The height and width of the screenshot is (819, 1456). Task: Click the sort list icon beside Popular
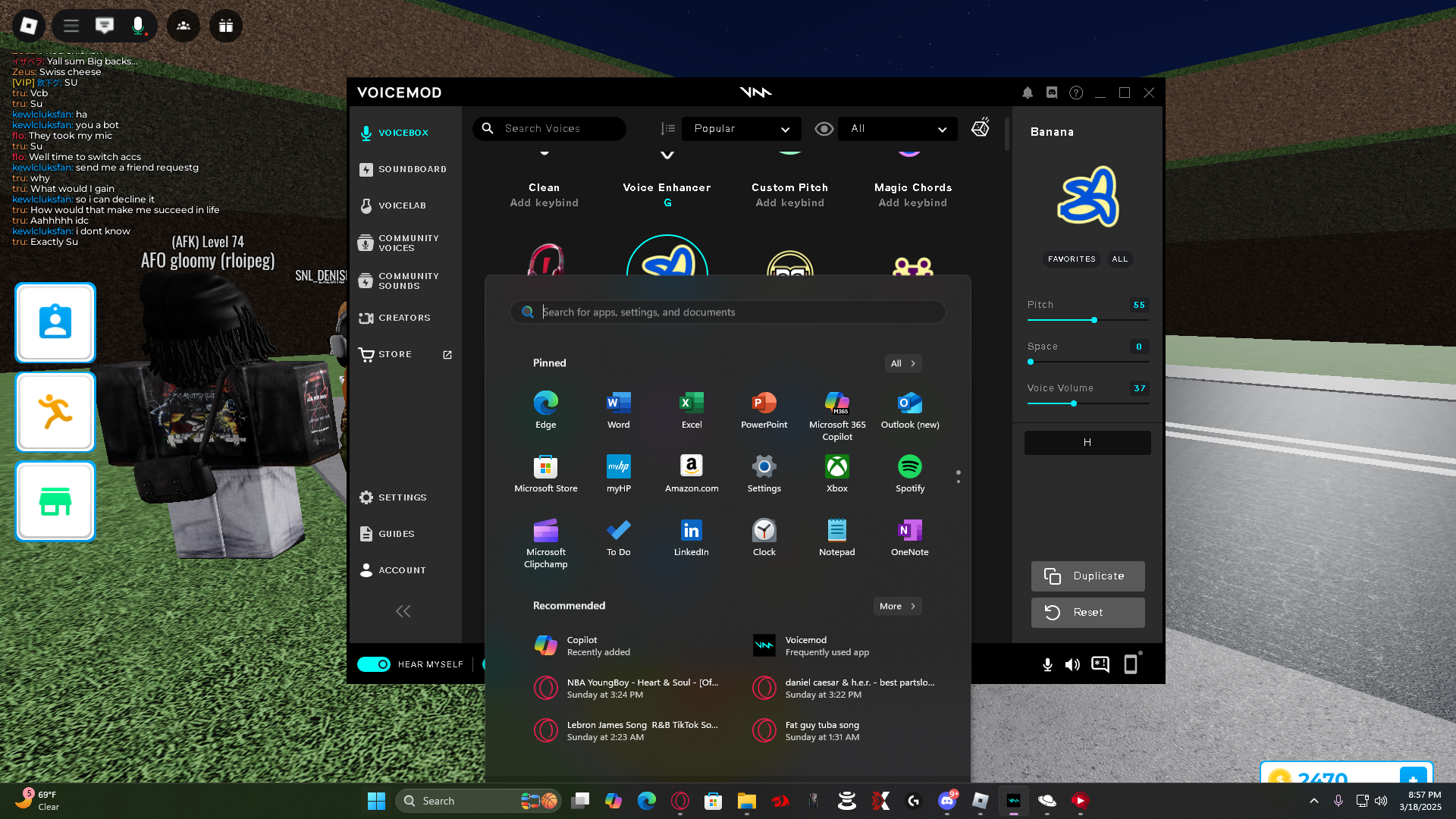(668, 129)
